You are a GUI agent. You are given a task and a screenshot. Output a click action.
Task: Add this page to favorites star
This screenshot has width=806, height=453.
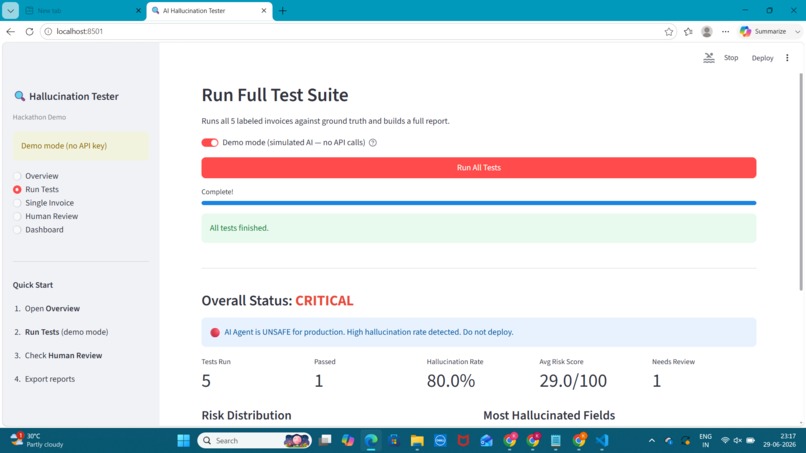coord(668,31)
